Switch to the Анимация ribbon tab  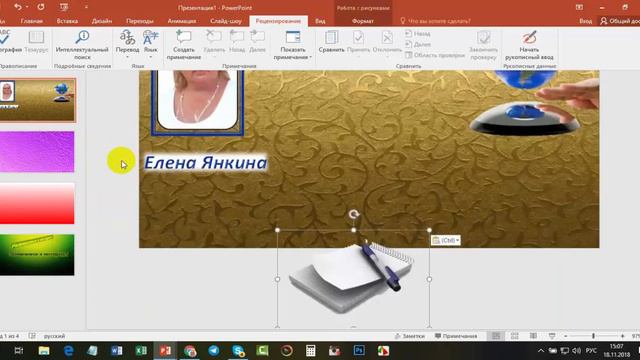(182, 21)
